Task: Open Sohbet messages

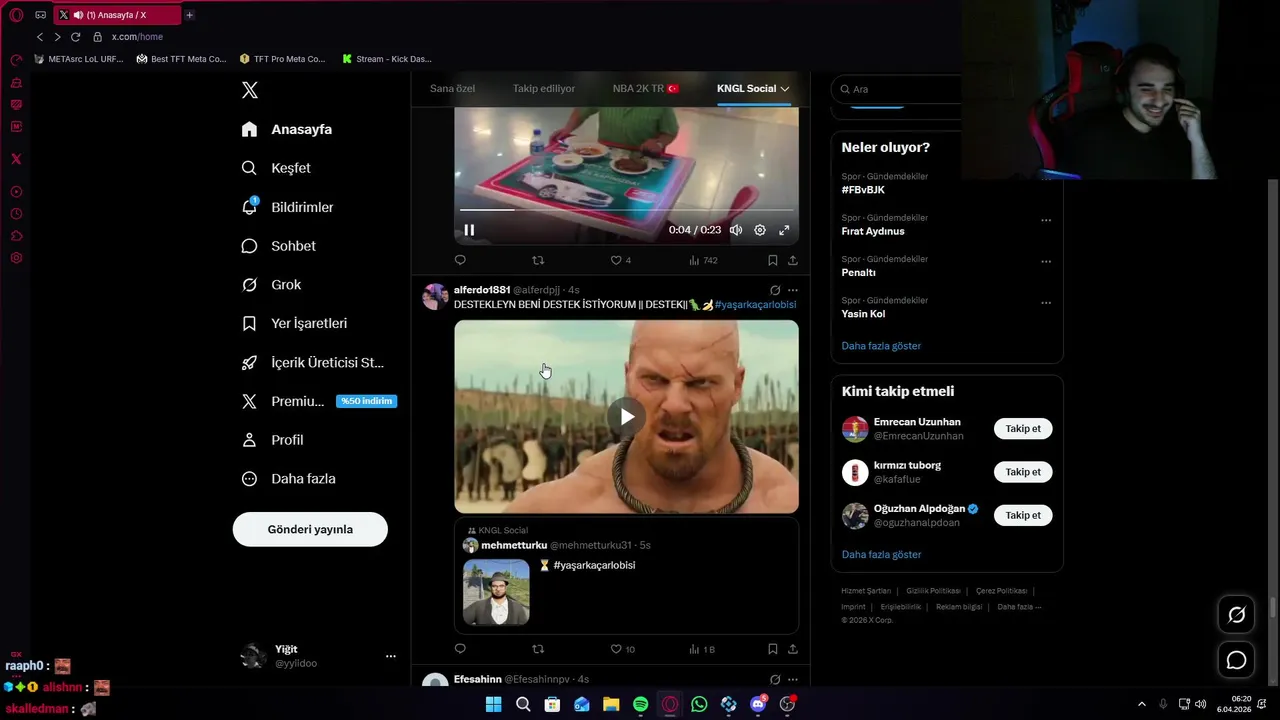Action: click(x=279, y=246)
